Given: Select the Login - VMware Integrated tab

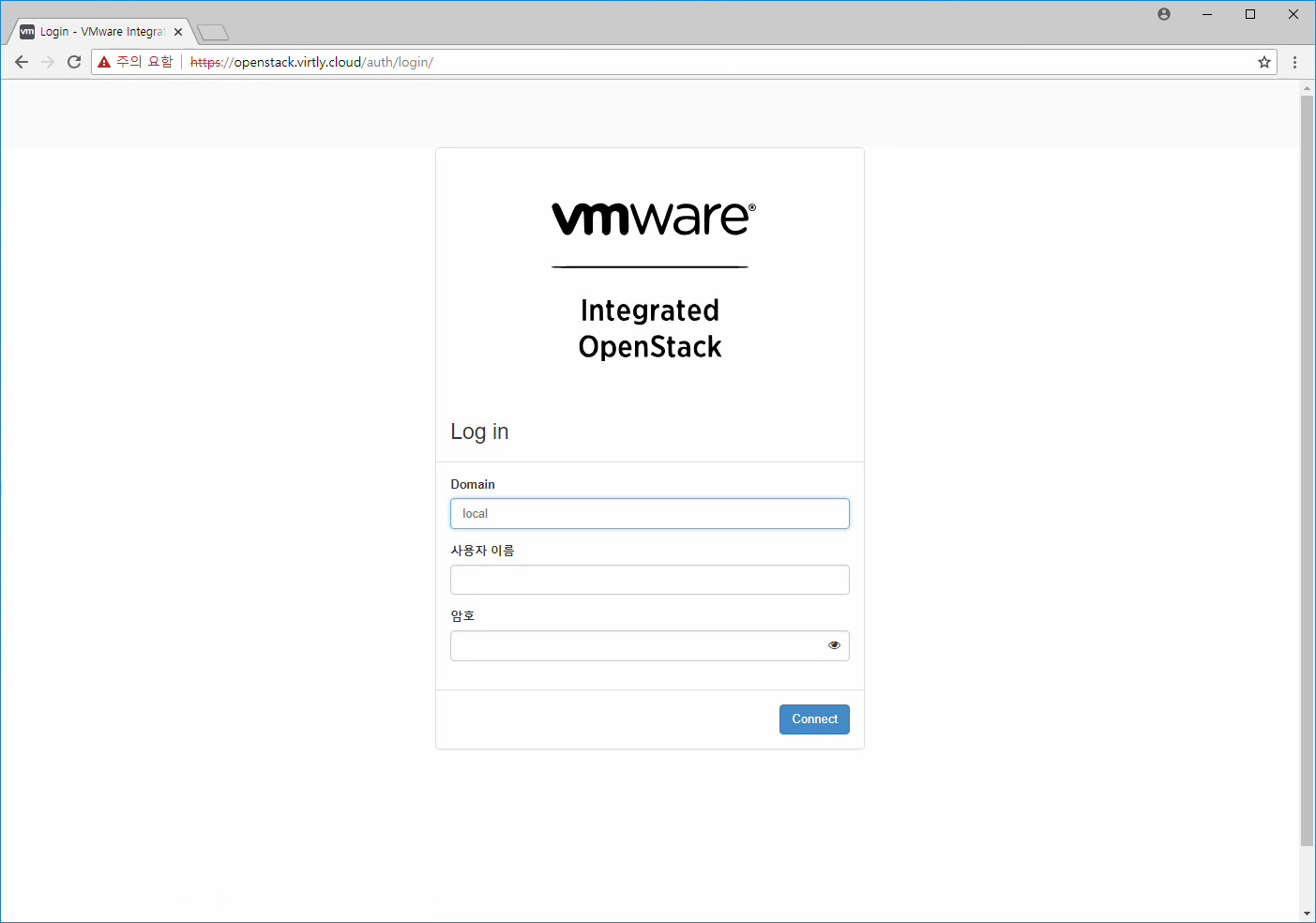Looking at the screenshot, I should (x=101, y=32).
